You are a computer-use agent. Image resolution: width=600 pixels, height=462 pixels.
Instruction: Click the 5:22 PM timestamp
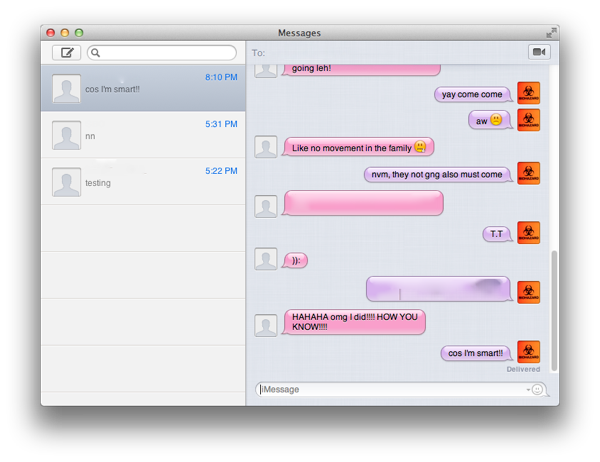[221, 171]
